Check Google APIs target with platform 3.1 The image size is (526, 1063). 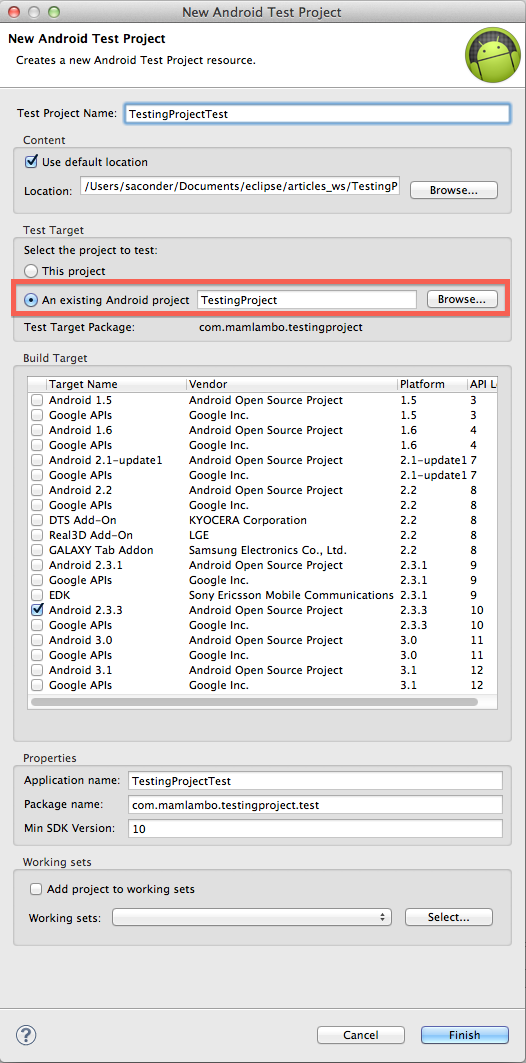point(37,685)
